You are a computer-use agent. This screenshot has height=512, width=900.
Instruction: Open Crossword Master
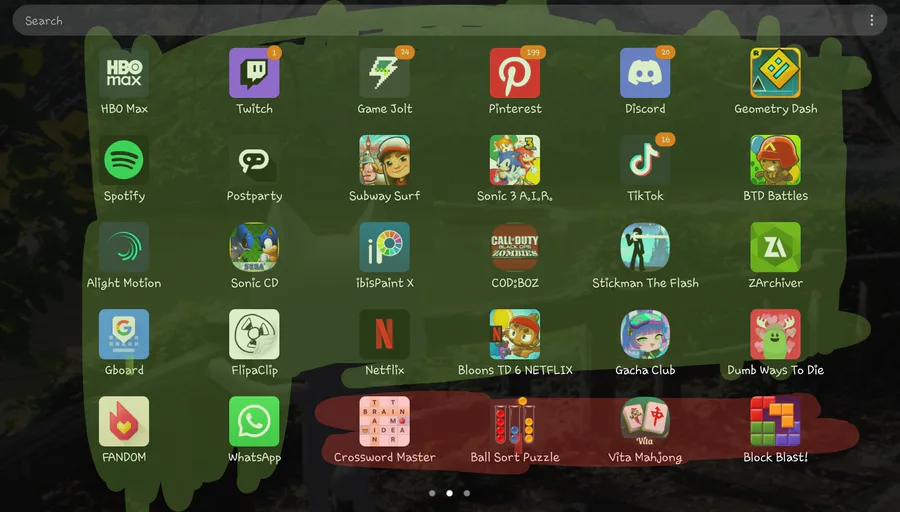coord(385,422)
